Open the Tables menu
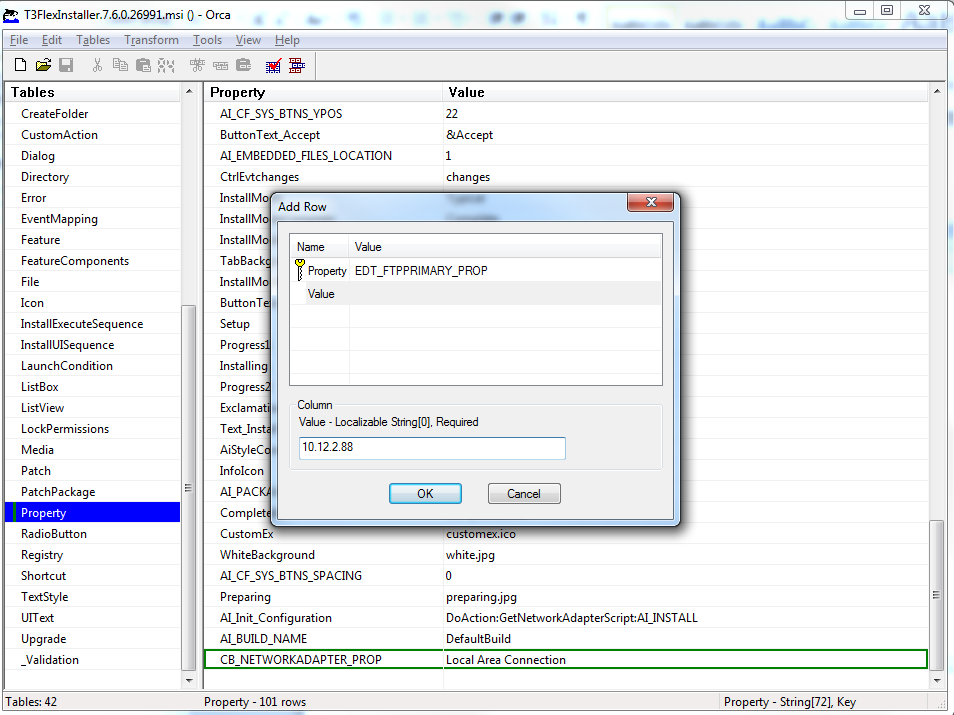Viewport: 954px width, 715px height. pos(93,40)
